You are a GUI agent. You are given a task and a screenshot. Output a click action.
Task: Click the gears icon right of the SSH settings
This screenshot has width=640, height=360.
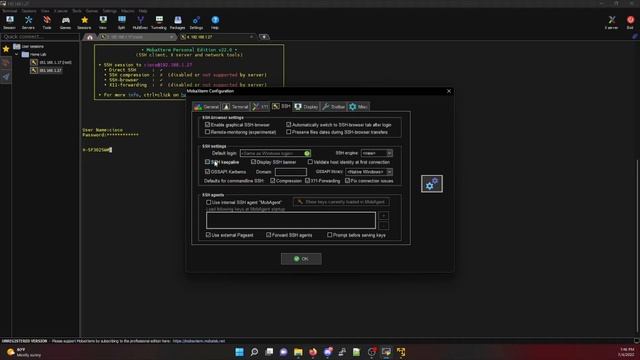click(x=432, y=184)
